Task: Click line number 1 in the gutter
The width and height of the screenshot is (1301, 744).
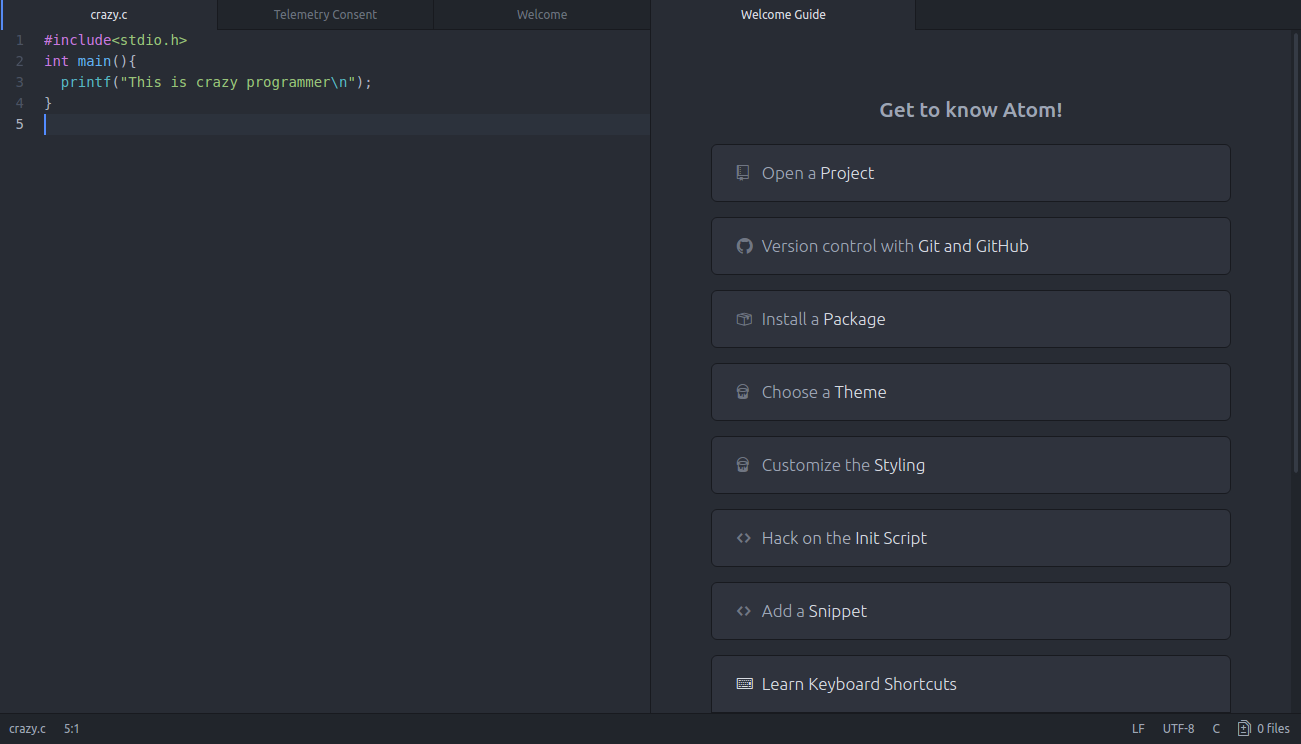Action: click(x=20, y=41)
